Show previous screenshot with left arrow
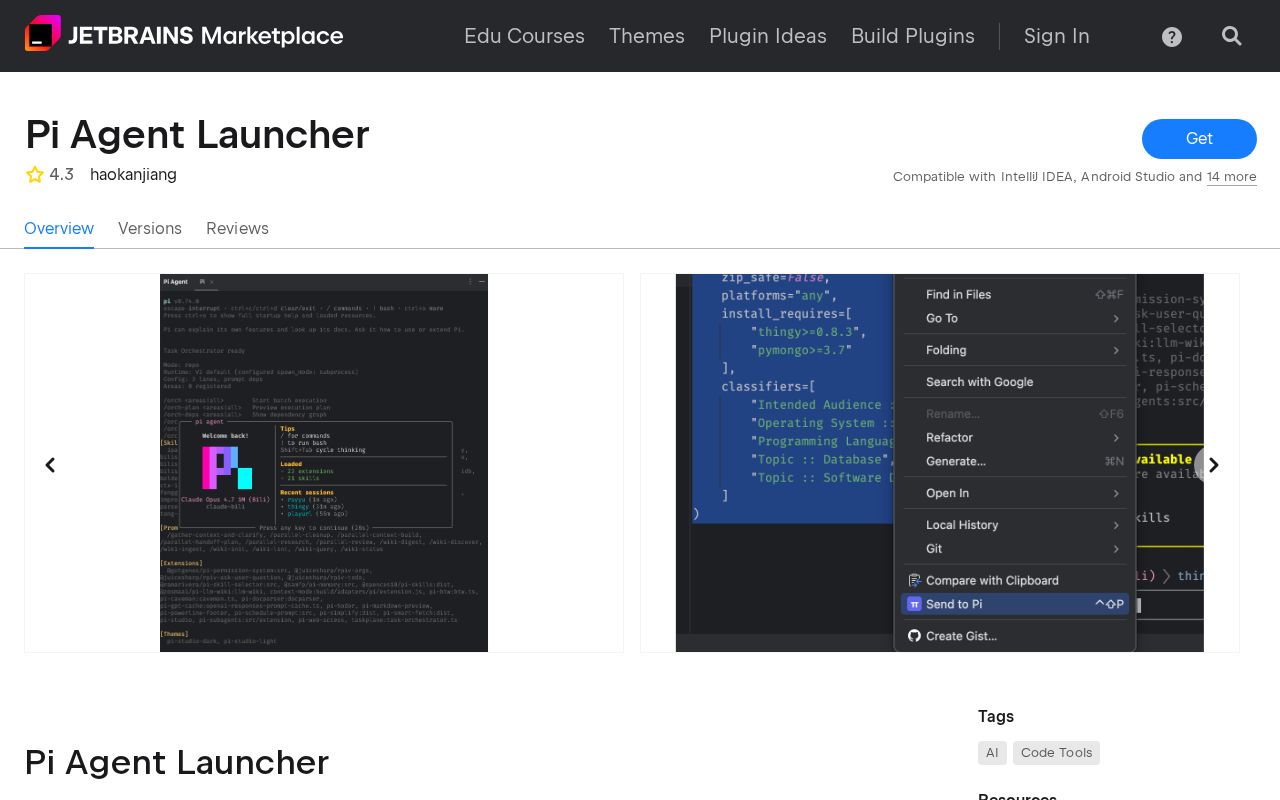 (50, 465)
